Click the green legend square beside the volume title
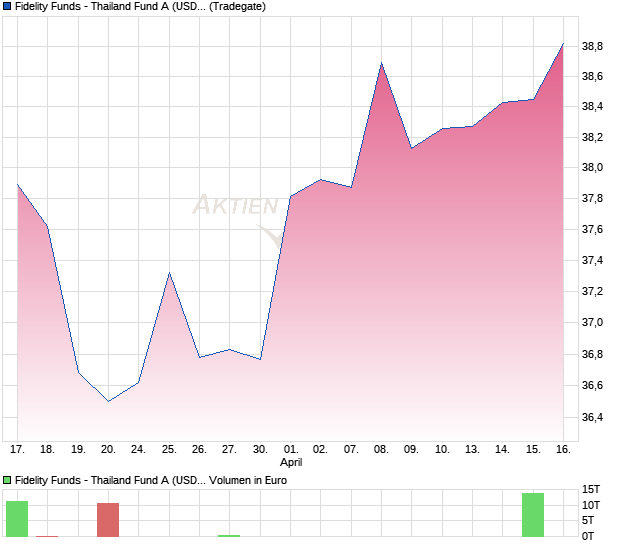 [7, 480]
